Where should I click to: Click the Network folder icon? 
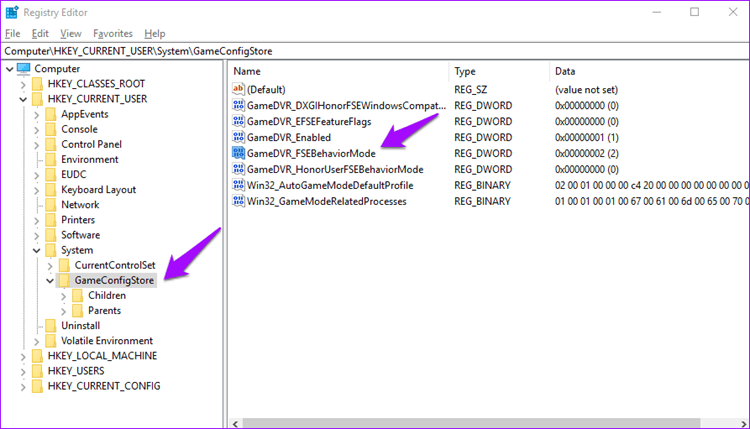tap(51, 205)
